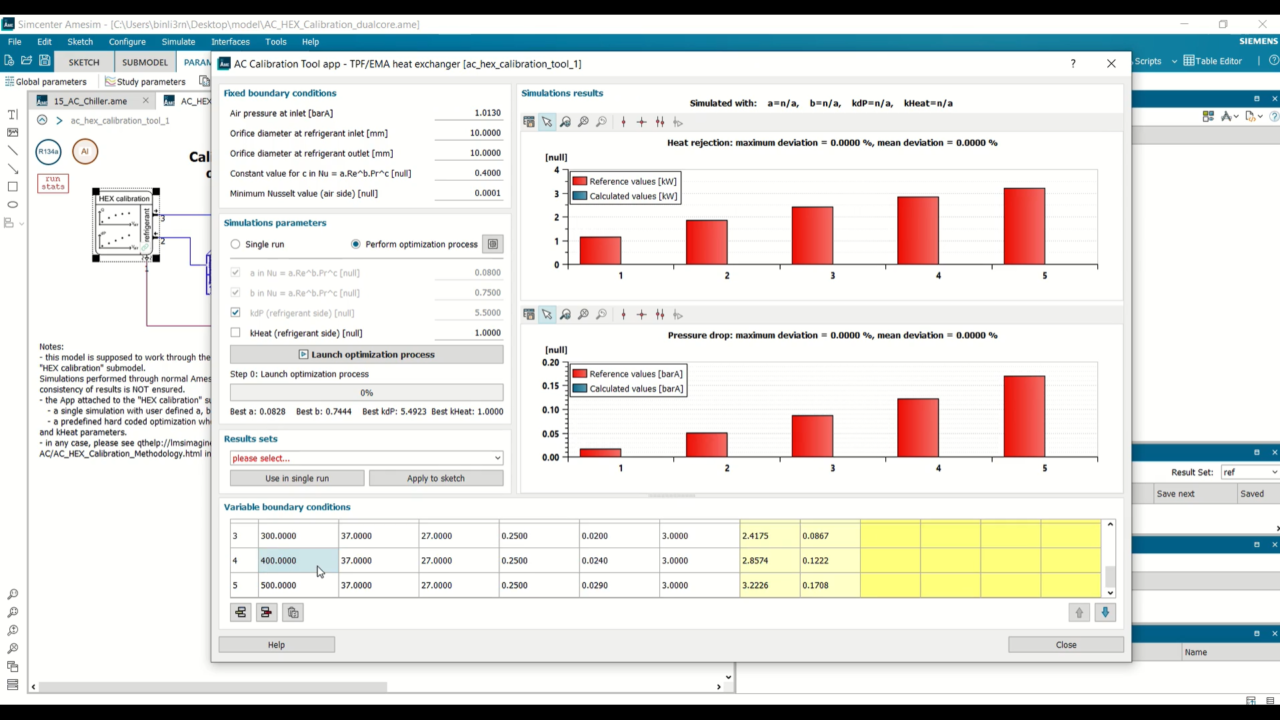
Task: Click the Help button in dialog
Action: pos(276,645)
